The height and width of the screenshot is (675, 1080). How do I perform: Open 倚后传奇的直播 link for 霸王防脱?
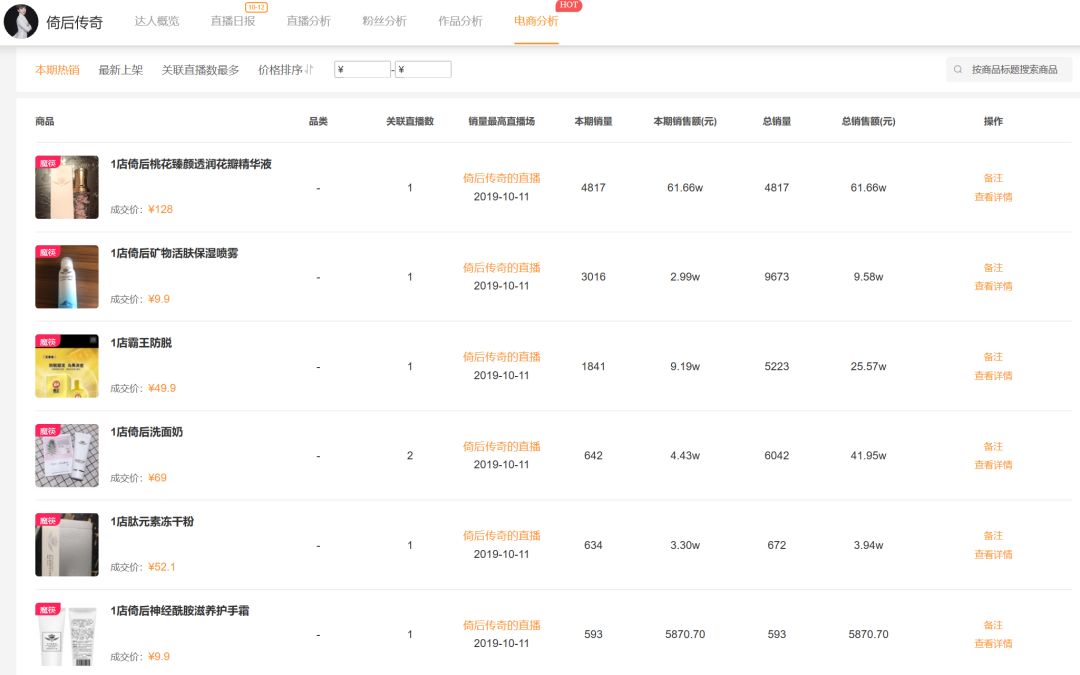505,356
